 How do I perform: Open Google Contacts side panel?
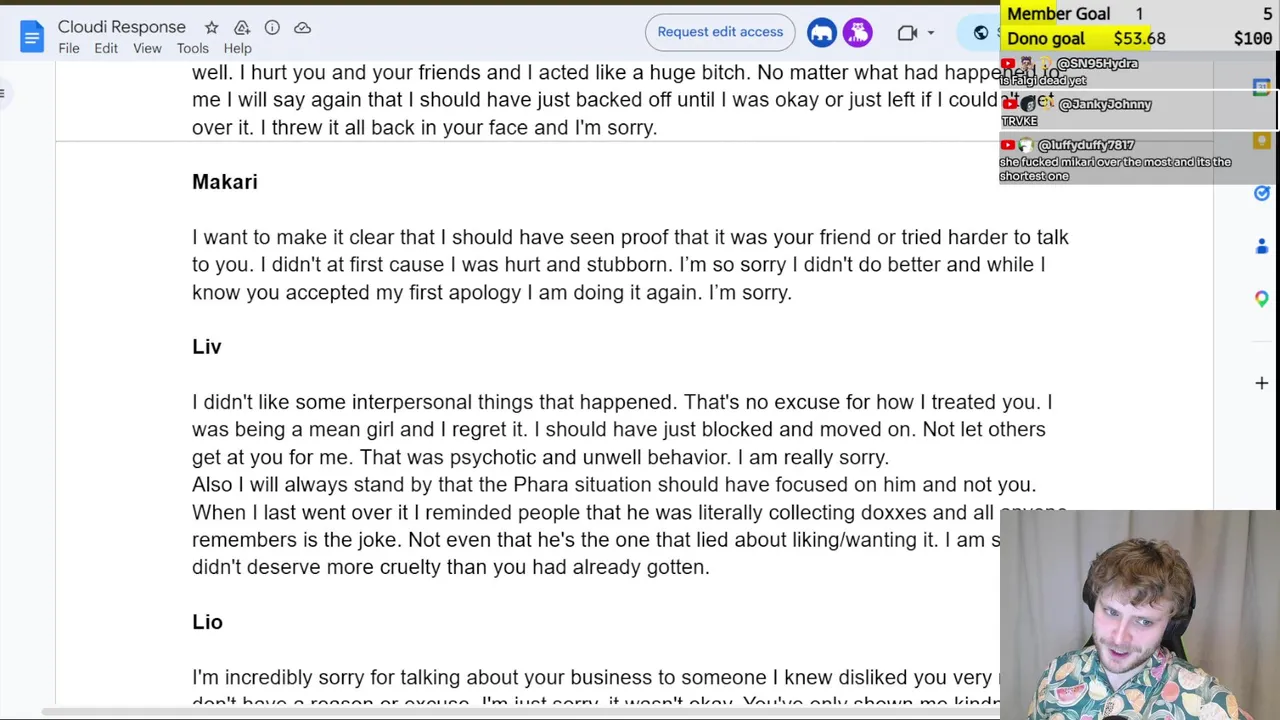coord(1262,246)
